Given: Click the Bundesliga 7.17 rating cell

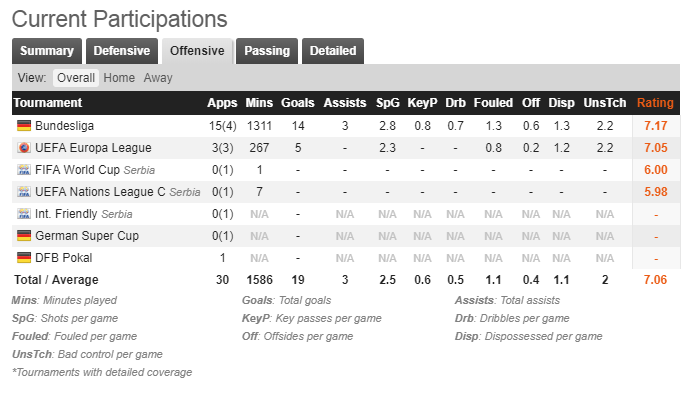Looking at the screenshot, I should (x=656, y=126).
